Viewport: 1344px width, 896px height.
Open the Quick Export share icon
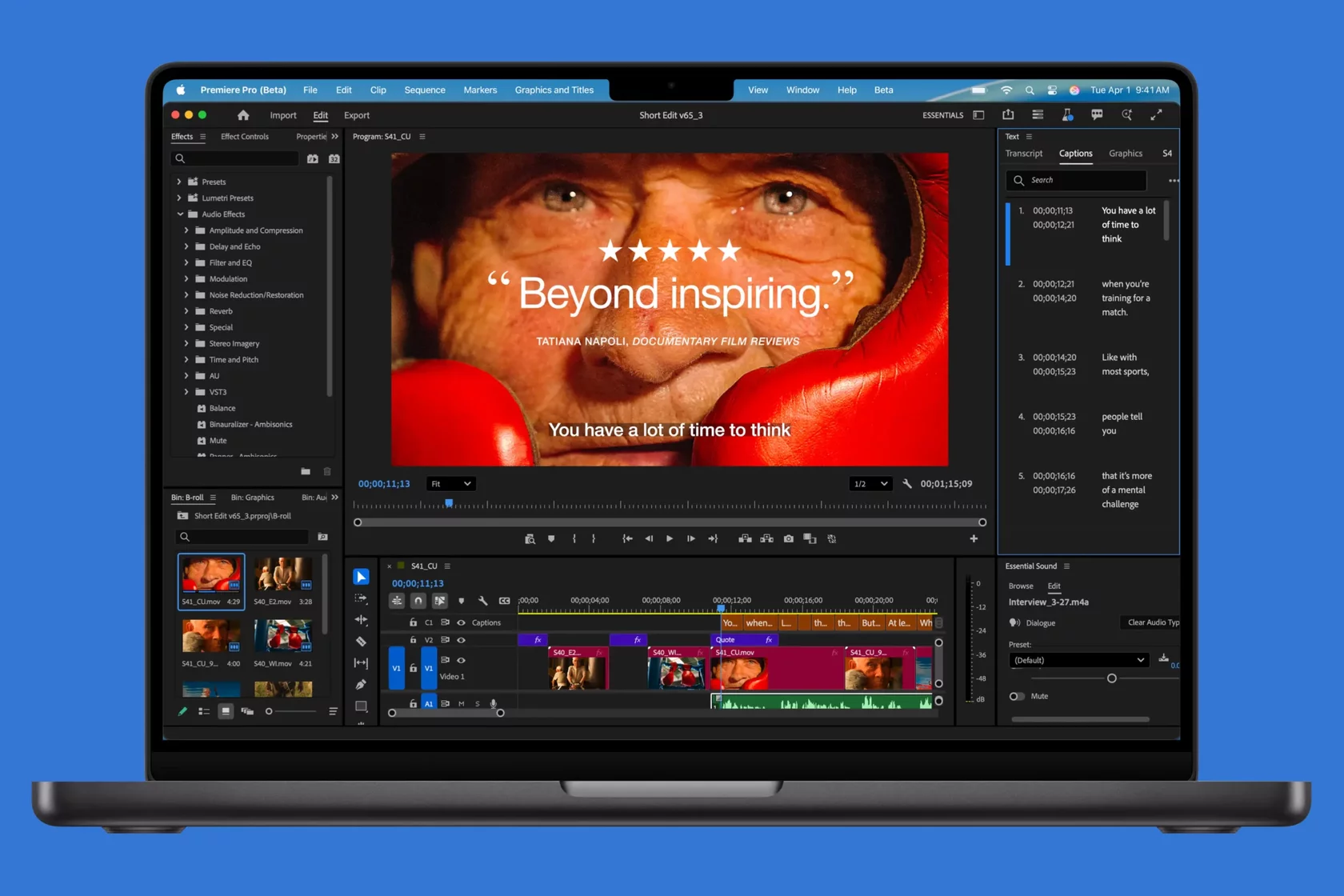pyautogui.click(x=1008, y=115)
